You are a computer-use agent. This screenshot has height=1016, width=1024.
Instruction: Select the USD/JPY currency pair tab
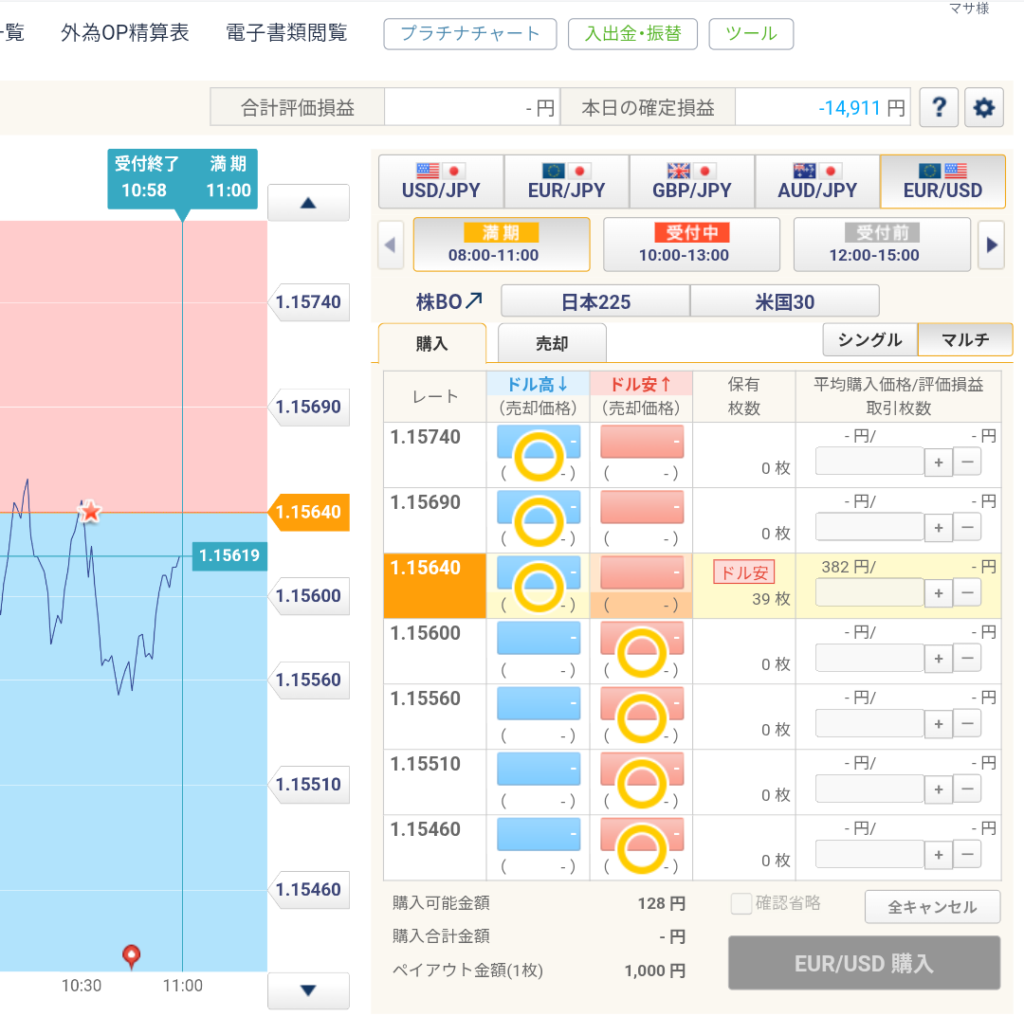tap(441, 181)
